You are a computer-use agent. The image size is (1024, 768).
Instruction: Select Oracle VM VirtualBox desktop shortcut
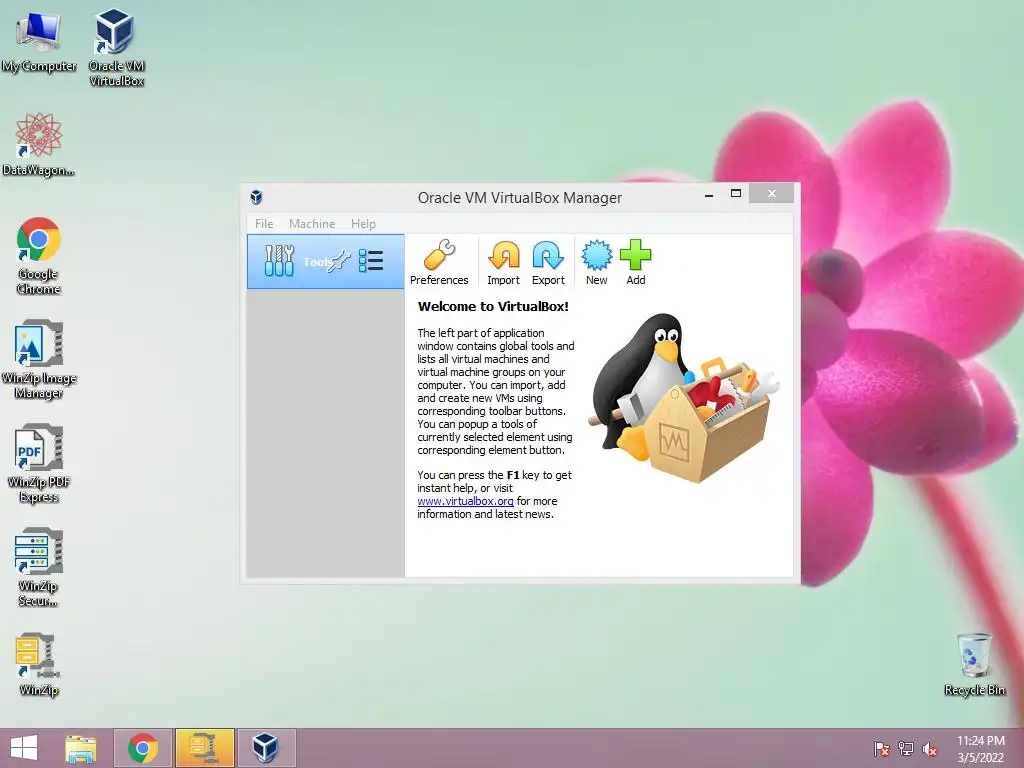coord(116,48)
